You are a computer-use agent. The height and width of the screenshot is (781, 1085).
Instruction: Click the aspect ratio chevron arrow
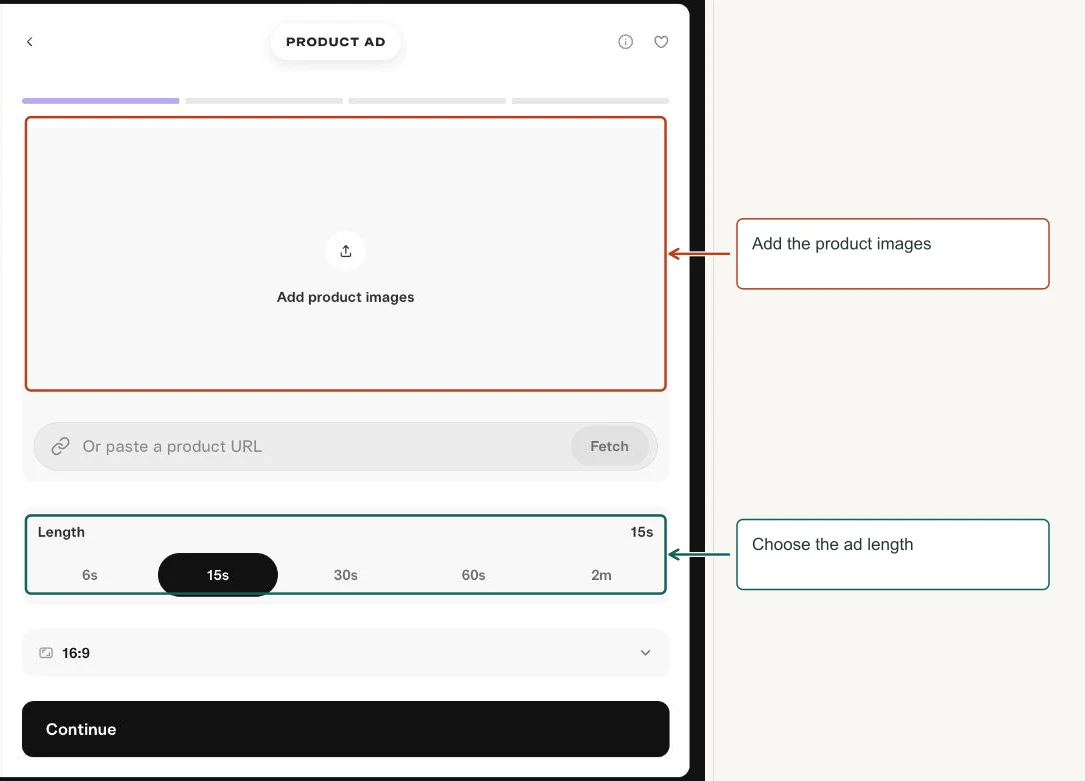[x=646, y=653]
